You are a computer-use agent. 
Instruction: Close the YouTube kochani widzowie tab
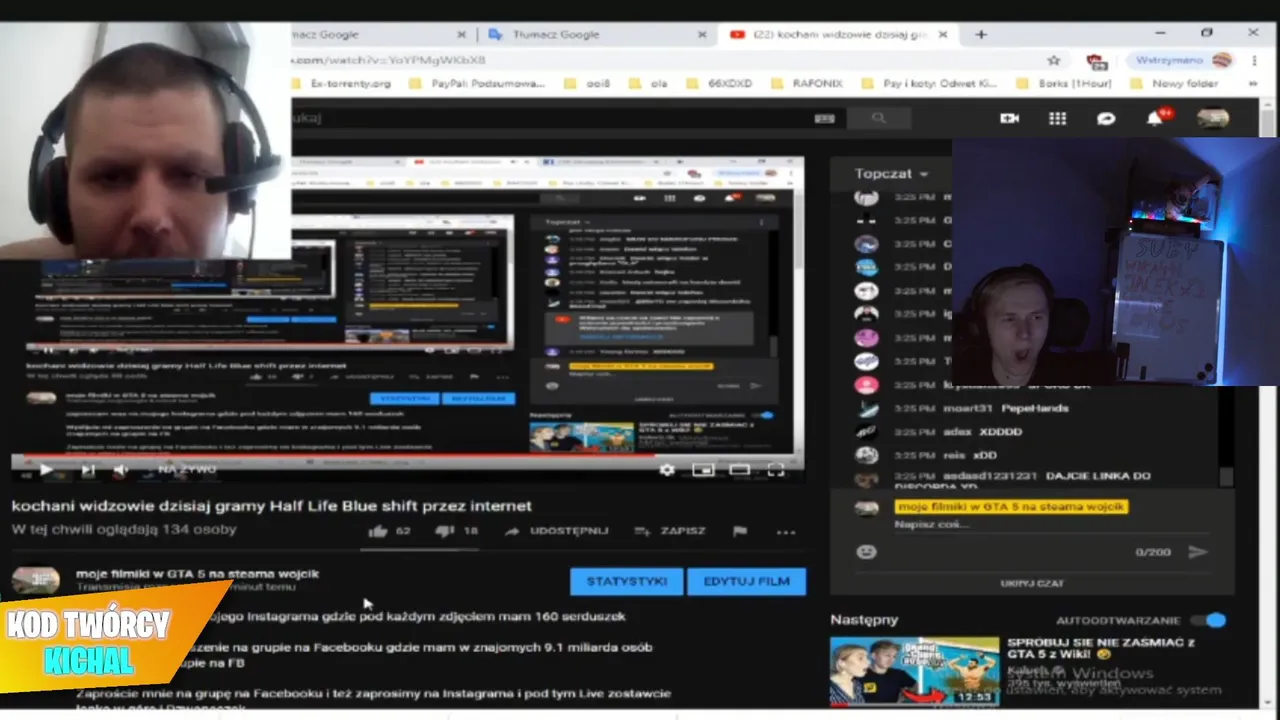tap(943, 34)
